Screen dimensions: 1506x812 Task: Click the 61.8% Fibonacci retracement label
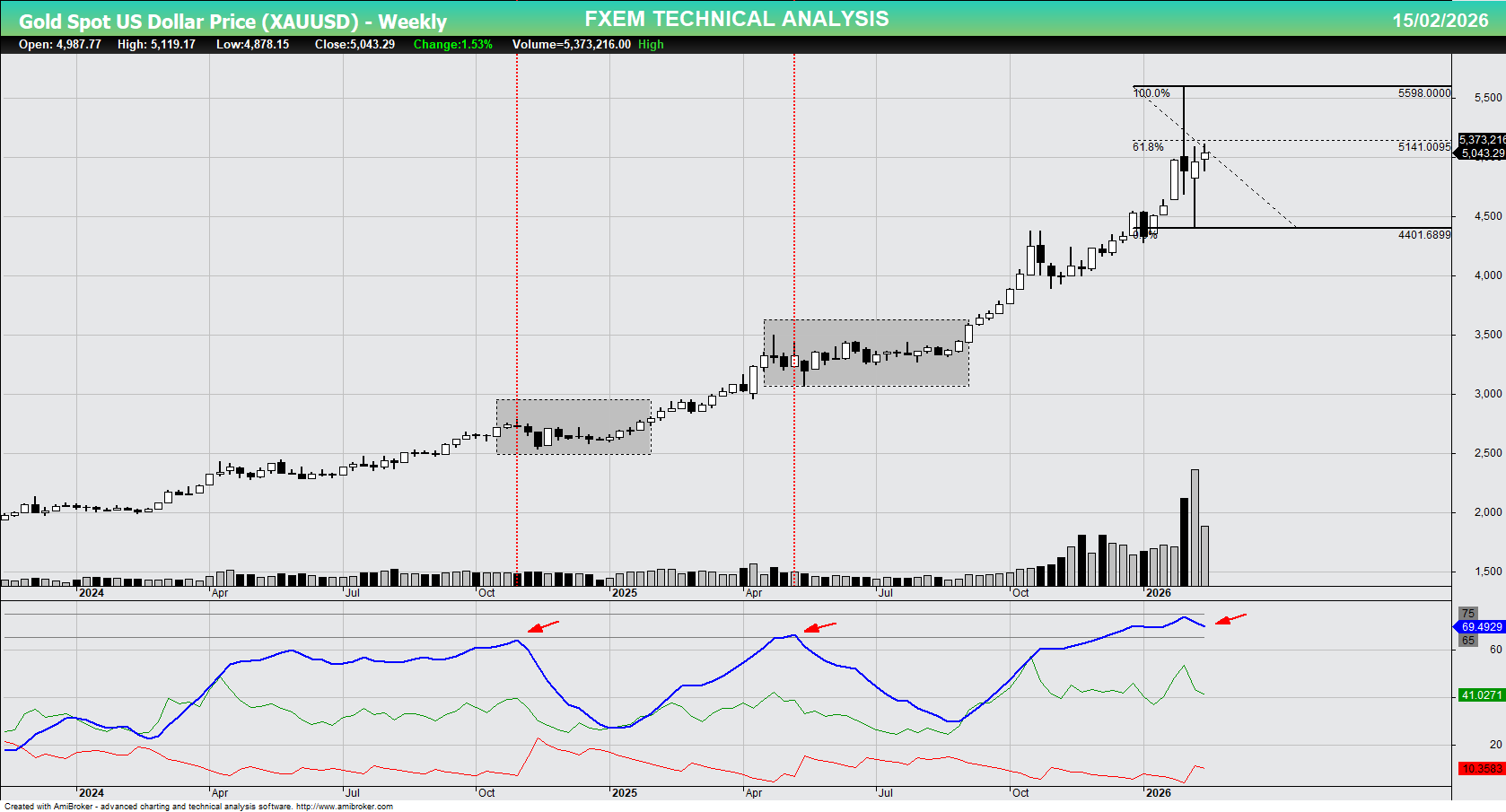pyautogui.click(x=1147, y=144)
